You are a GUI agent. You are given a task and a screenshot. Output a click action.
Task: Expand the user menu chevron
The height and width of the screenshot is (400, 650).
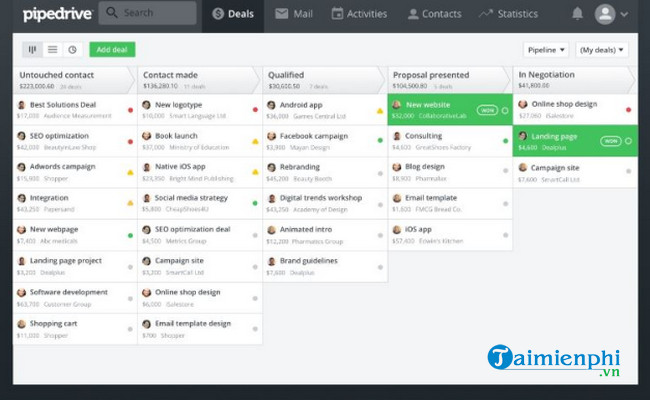624,14
